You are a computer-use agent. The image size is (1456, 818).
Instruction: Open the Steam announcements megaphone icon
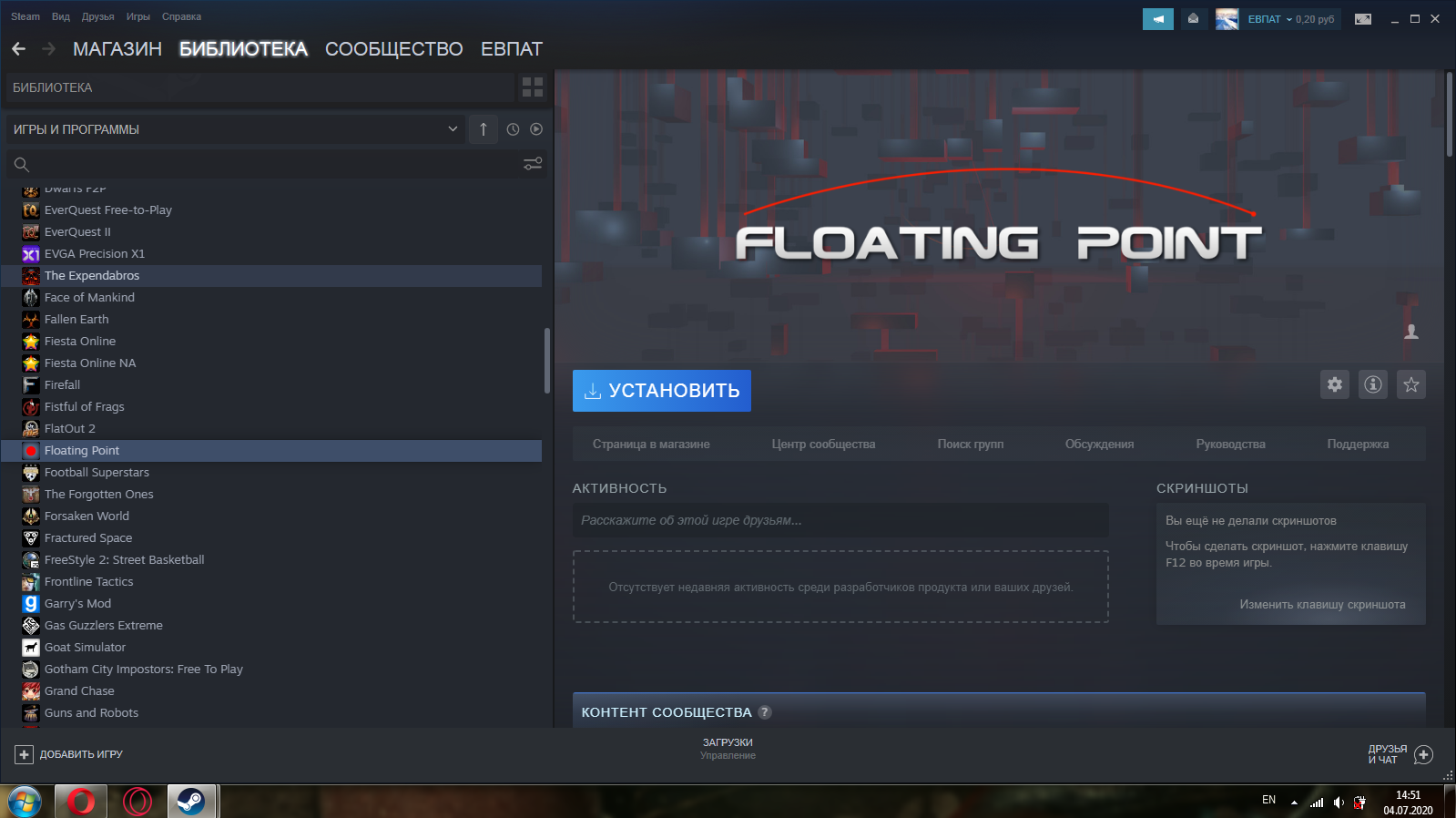pyautogui.click(x=1157, y=18)
